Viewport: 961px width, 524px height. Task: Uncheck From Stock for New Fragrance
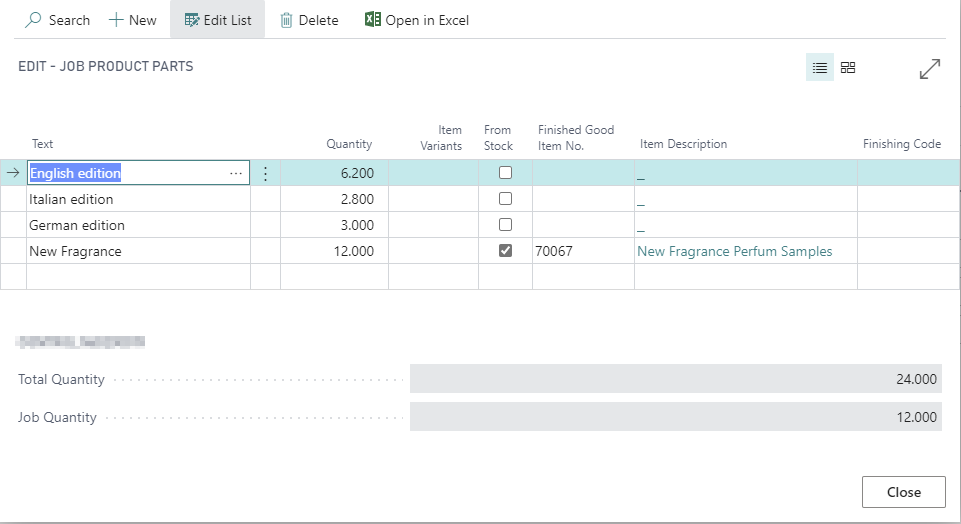[x=505, y=251]
